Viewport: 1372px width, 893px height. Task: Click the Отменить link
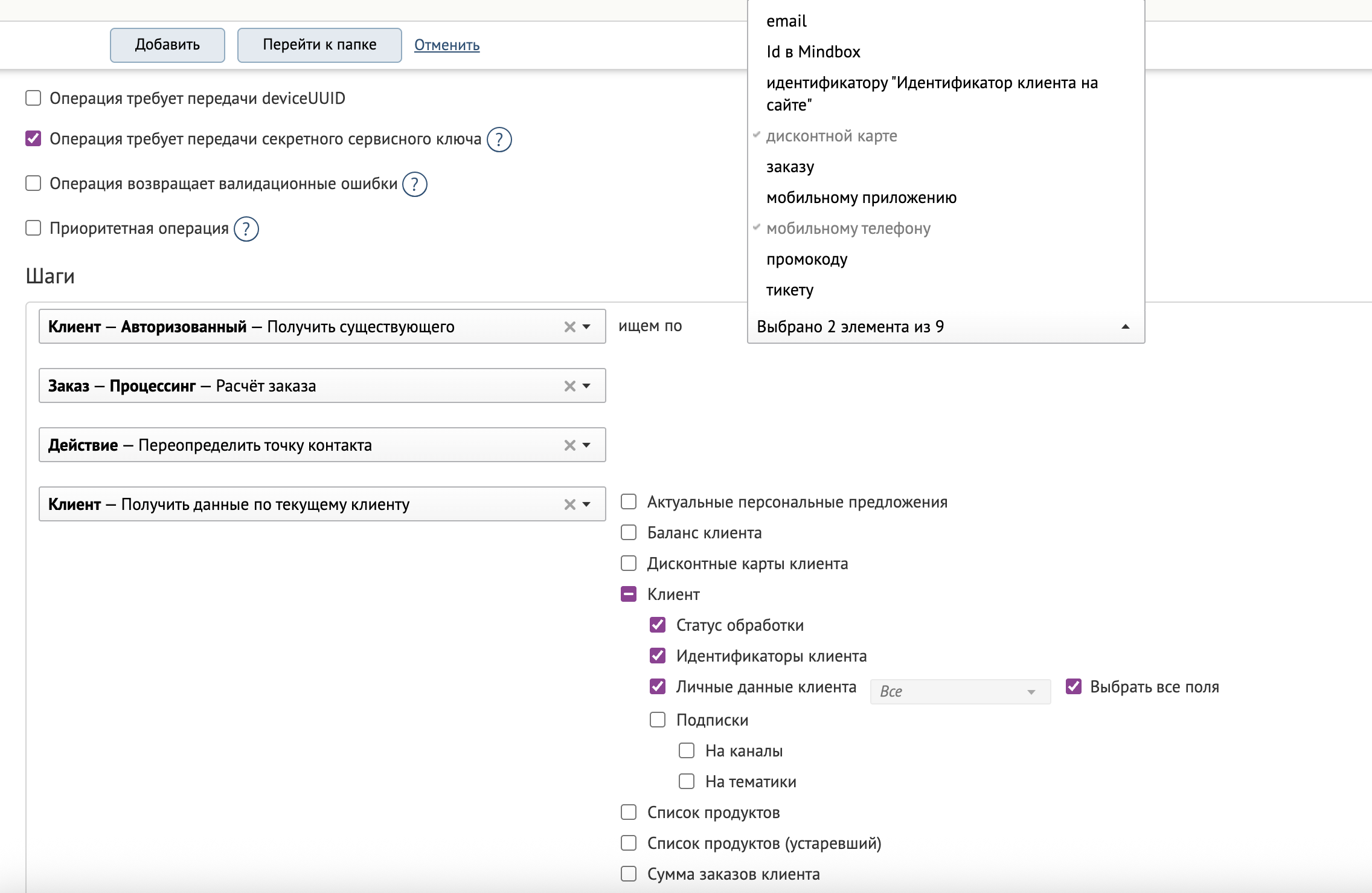tap(447, 45)
